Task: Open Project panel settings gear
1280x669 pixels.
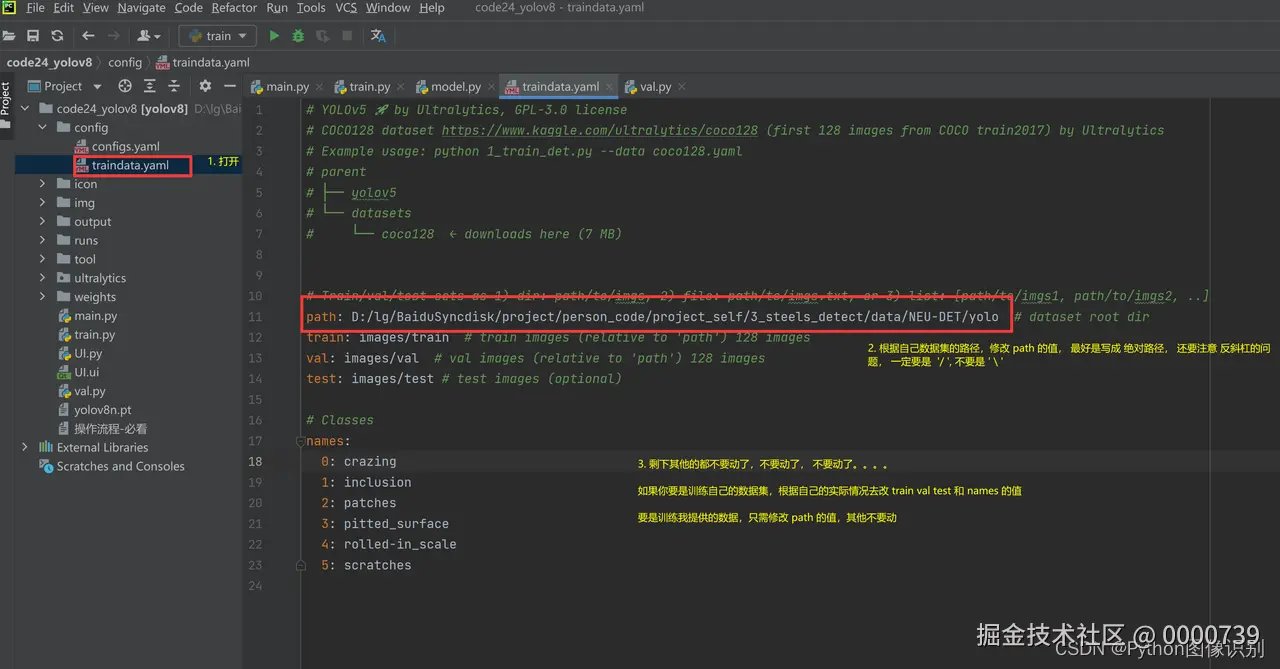Action: 205,86
